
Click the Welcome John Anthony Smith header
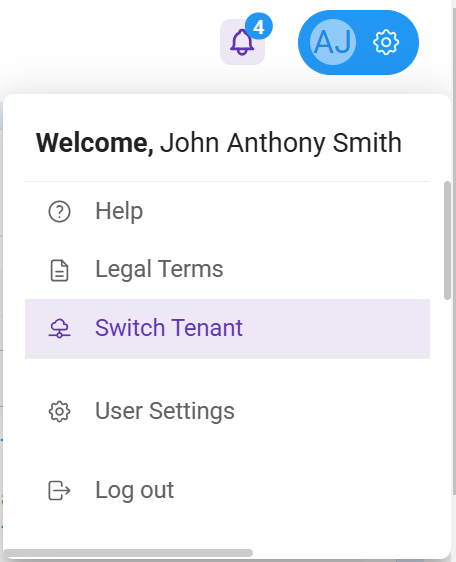[219, 143]
